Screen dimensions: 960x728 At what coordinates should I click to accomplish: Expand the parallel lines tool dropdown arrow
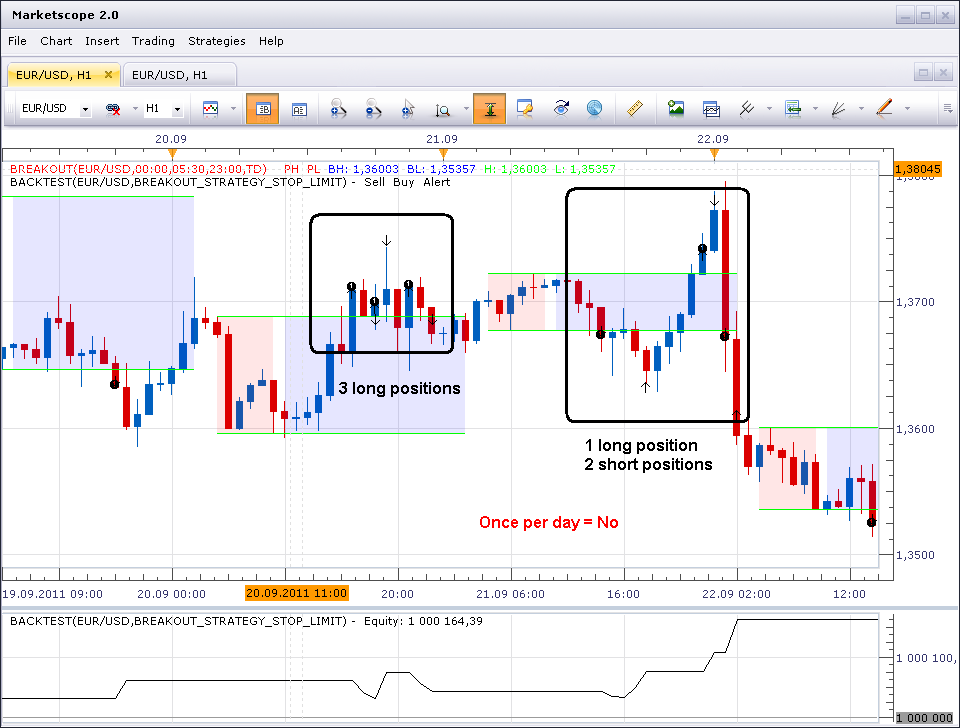coord(769,108)
